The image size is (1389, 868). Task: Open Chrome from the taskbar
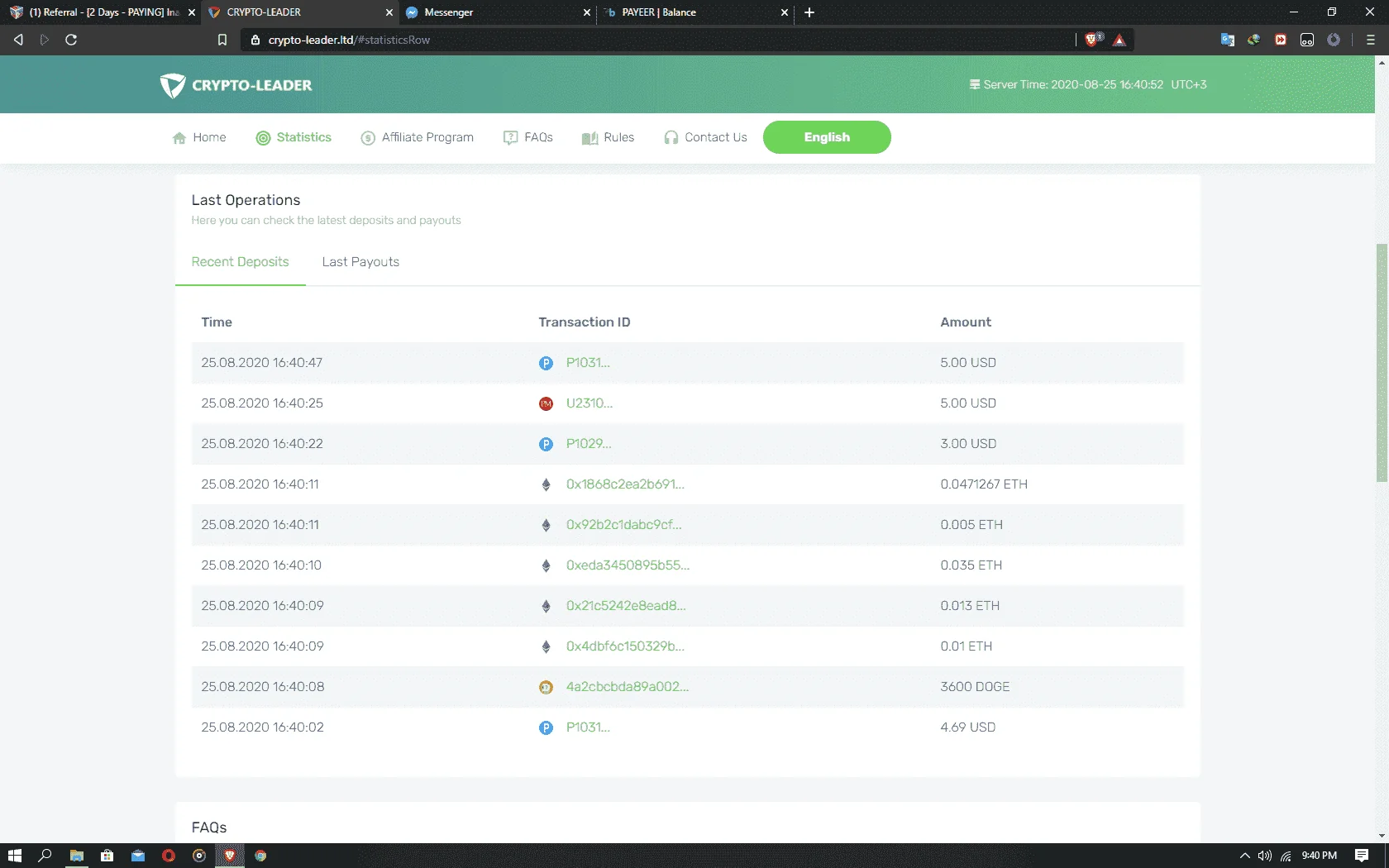pos(260,856)
